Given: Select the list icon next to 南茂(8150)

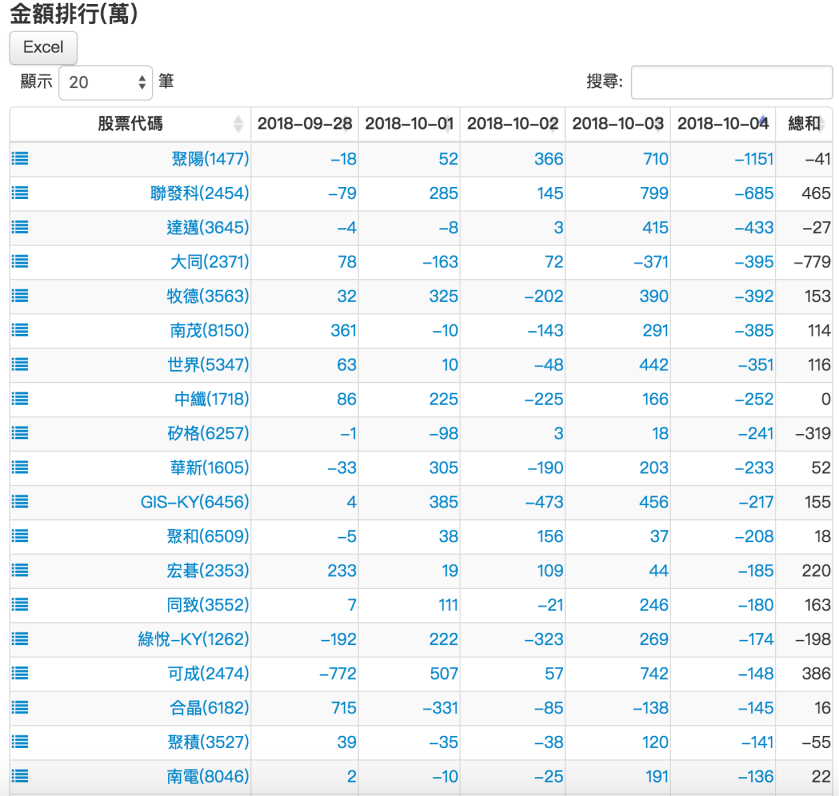Looking at the screenshot, I should click(x=18, y=330).
